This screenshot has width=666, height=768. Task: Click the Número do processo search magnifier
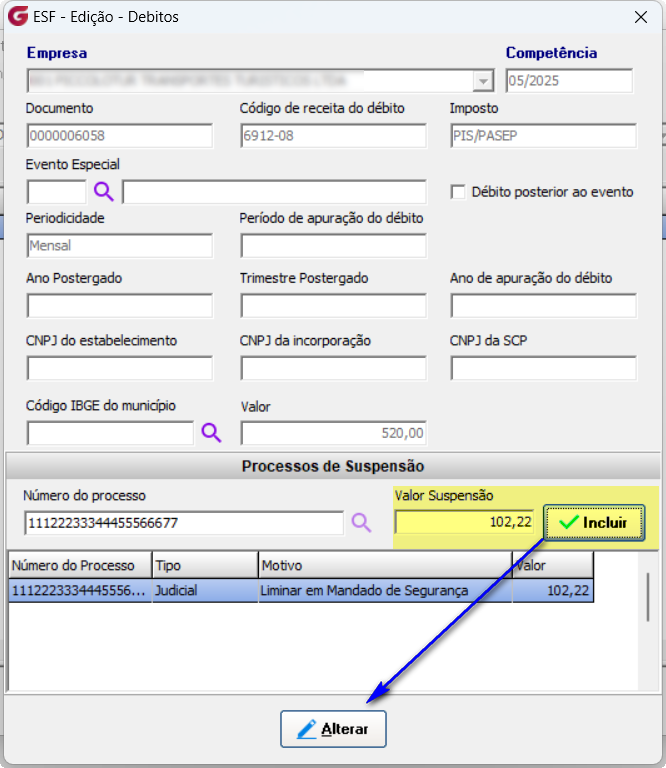point(361,523)
